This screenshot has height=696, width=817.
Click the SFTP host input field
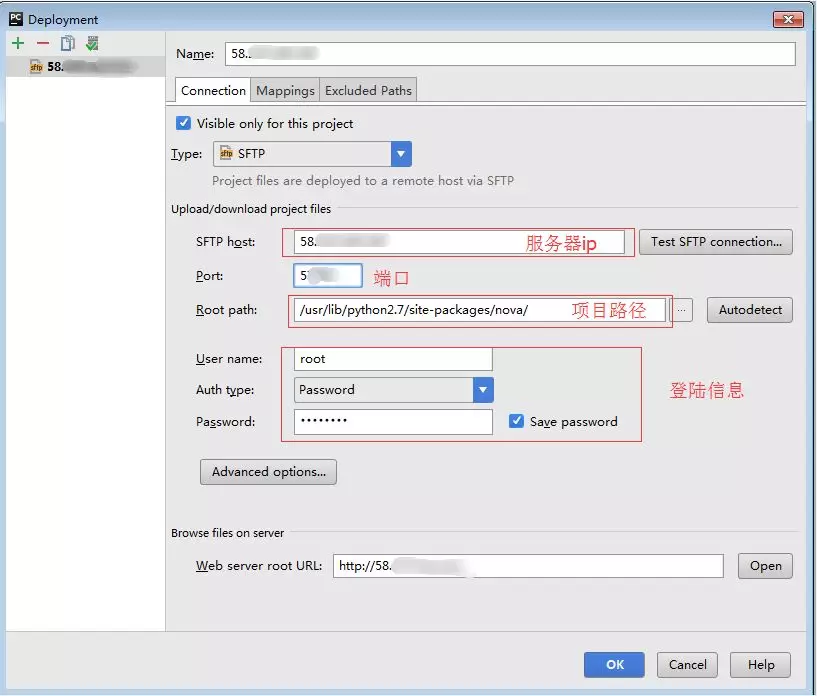coord(459,242)
